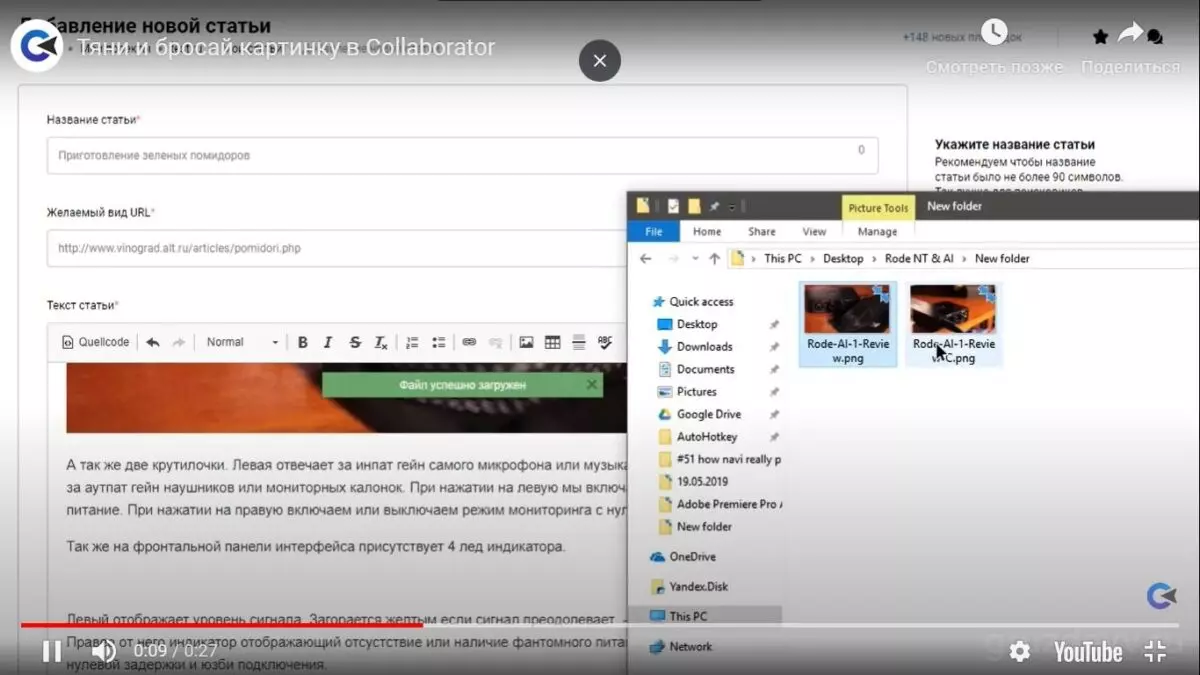
Task: Insert a bulleted list
Action: (438, 342)
